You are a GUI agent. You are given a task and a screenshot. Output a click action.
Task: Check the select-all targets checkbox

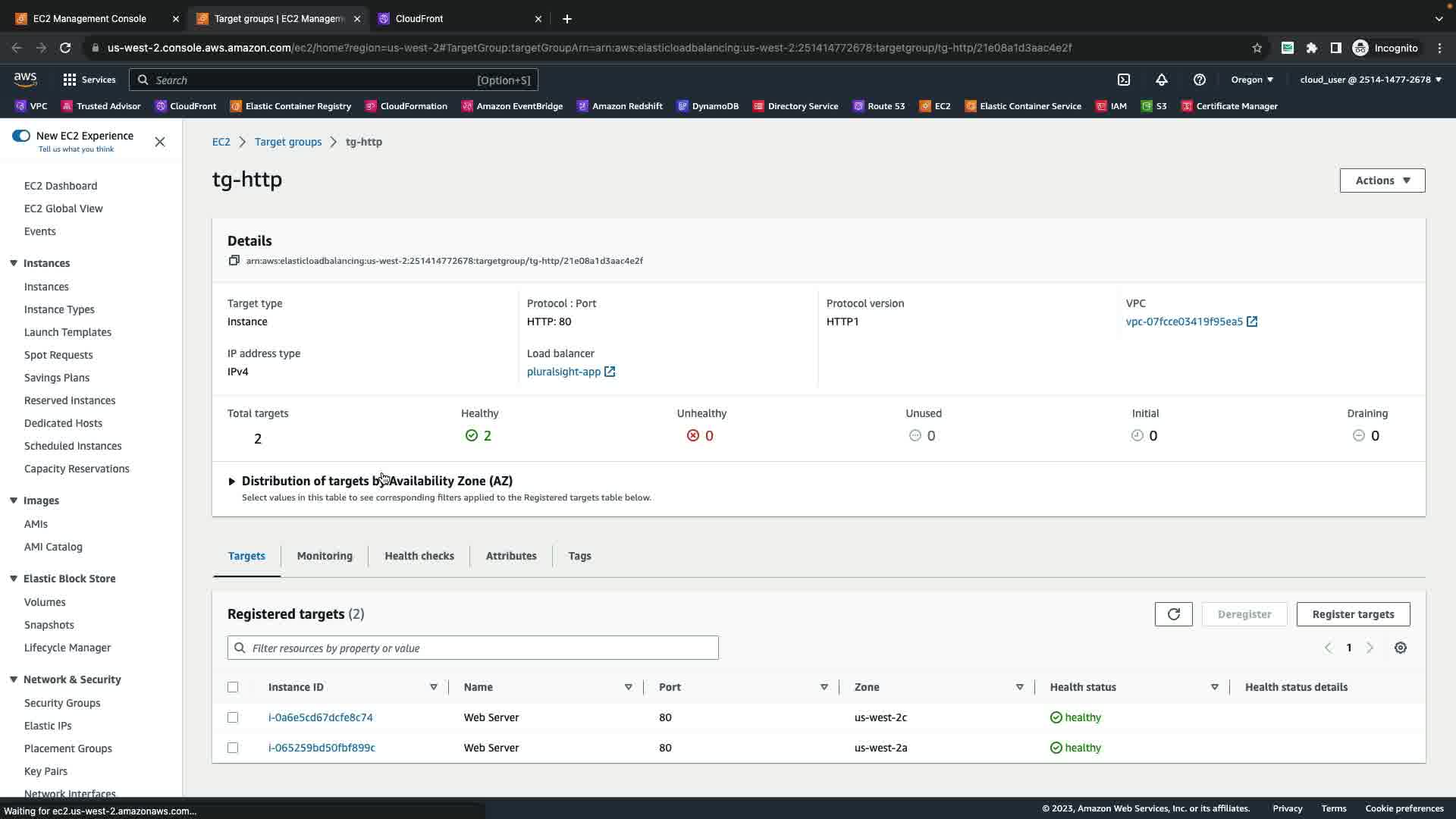point(233,687)
